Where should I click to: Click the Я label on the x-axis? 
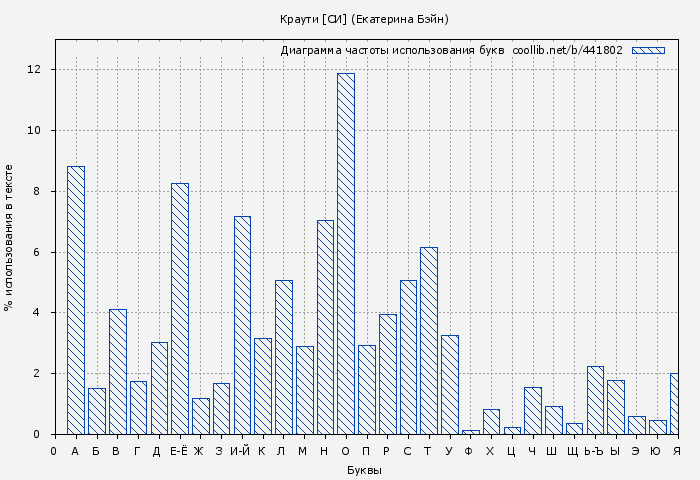(x=677, y=452)
